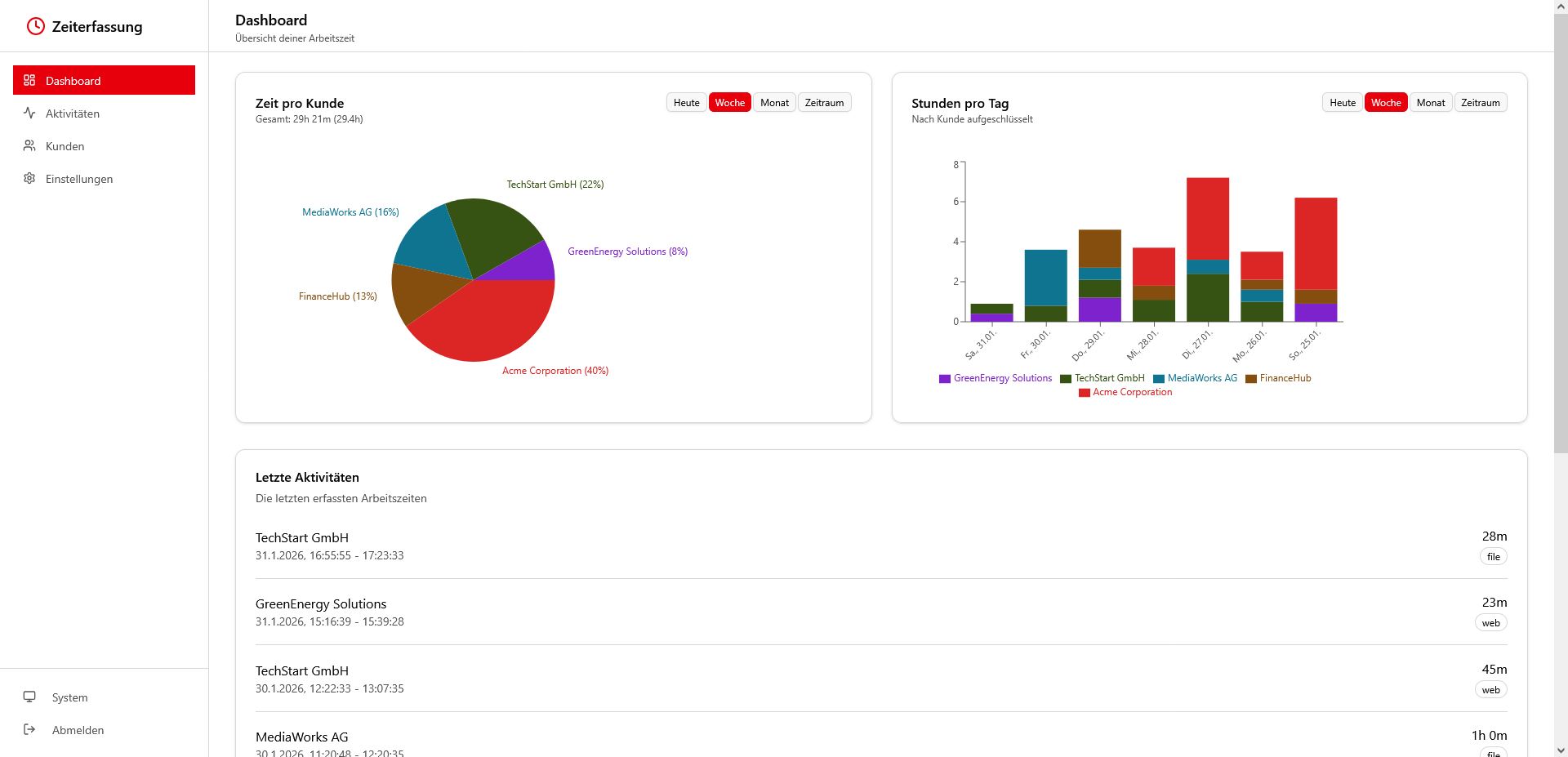Click the web tag on GreenEnergy entry
Viewport: 1568px width, 757px height.
click(x=1490, y=623)
